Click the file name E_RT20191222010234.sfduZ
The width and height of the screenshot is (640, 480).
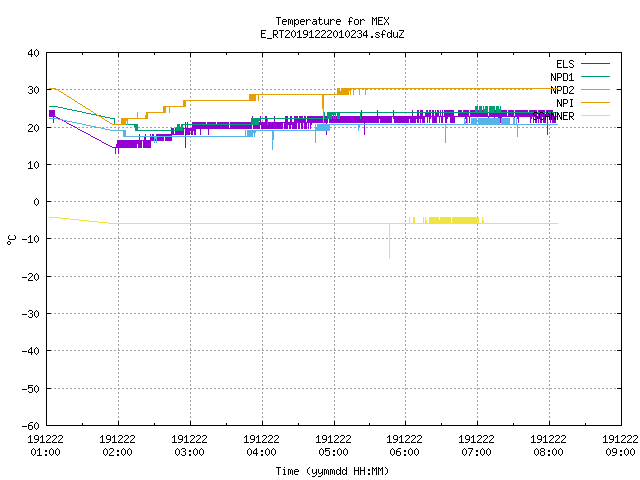click(x=332, y=34)
